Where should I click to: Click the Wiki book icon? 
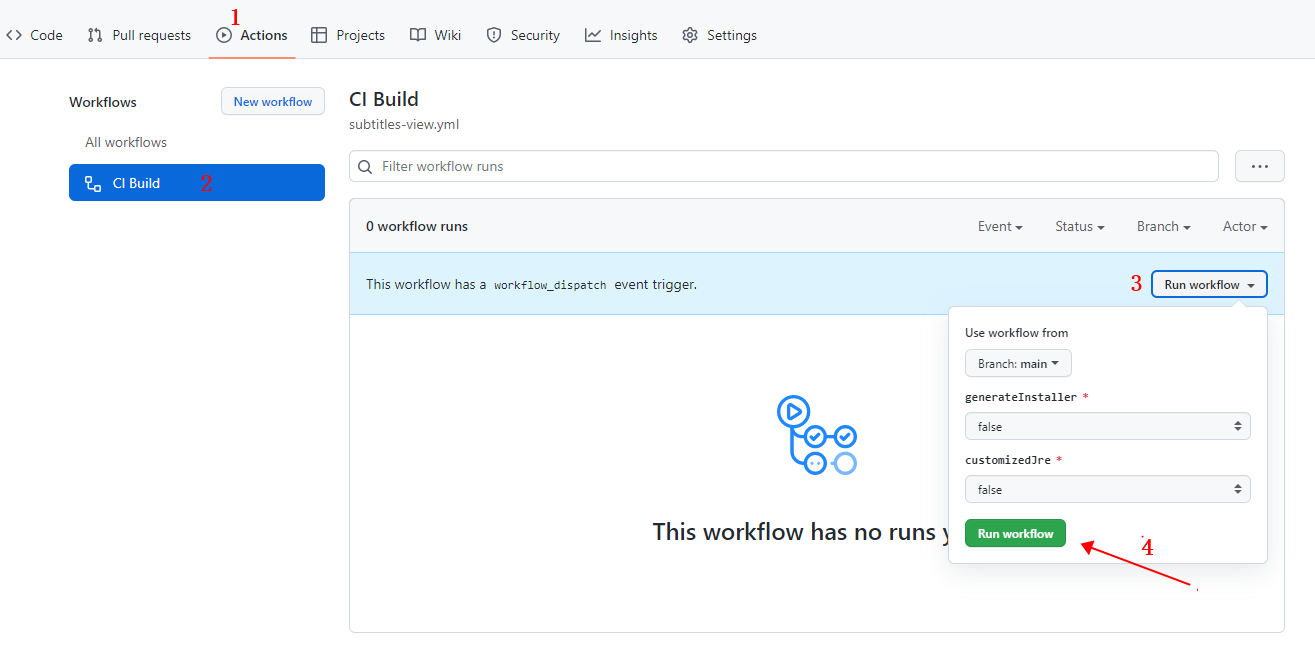click(418, 35)
